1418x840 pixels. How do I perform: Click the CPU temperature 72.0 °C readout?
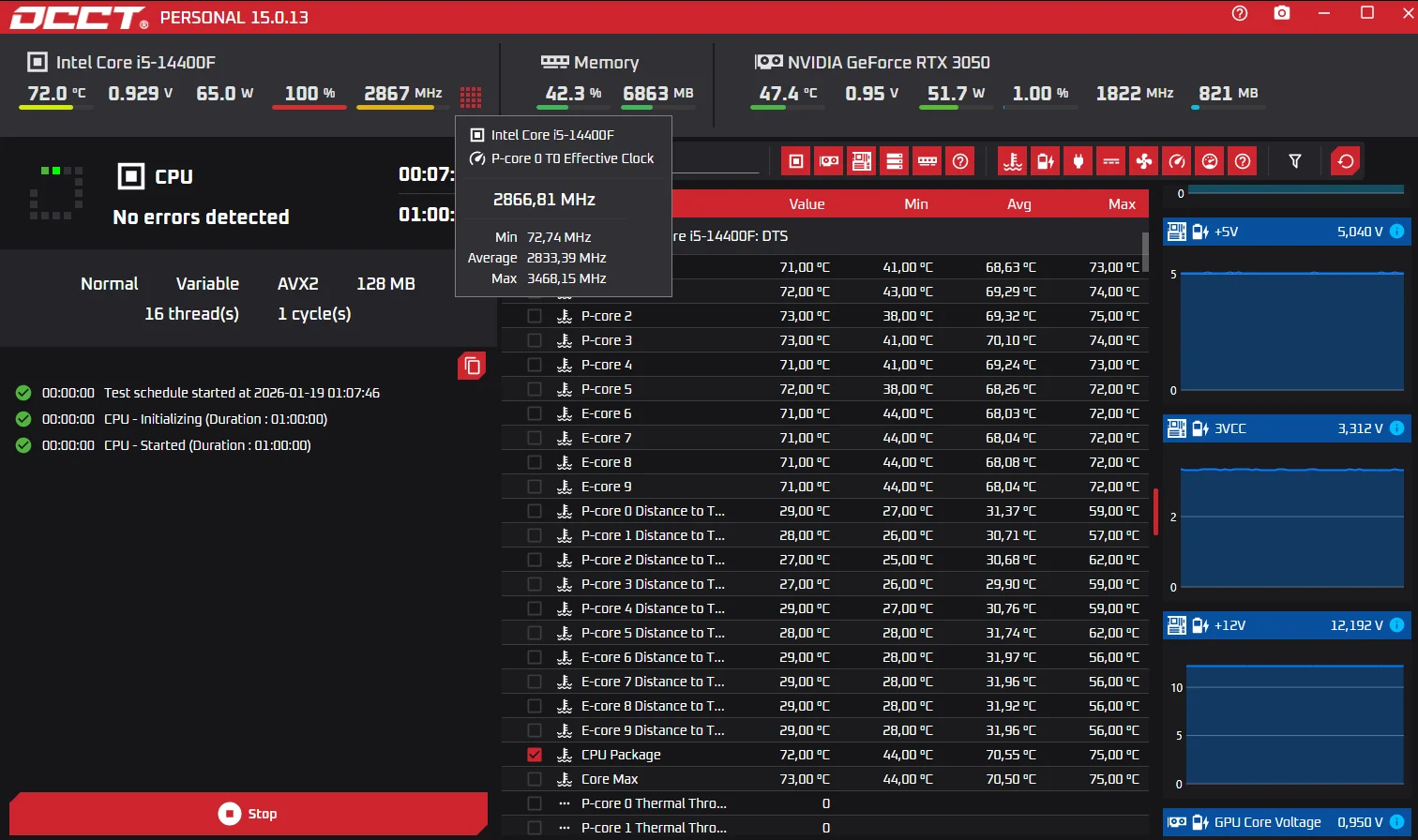click(56, 93)
